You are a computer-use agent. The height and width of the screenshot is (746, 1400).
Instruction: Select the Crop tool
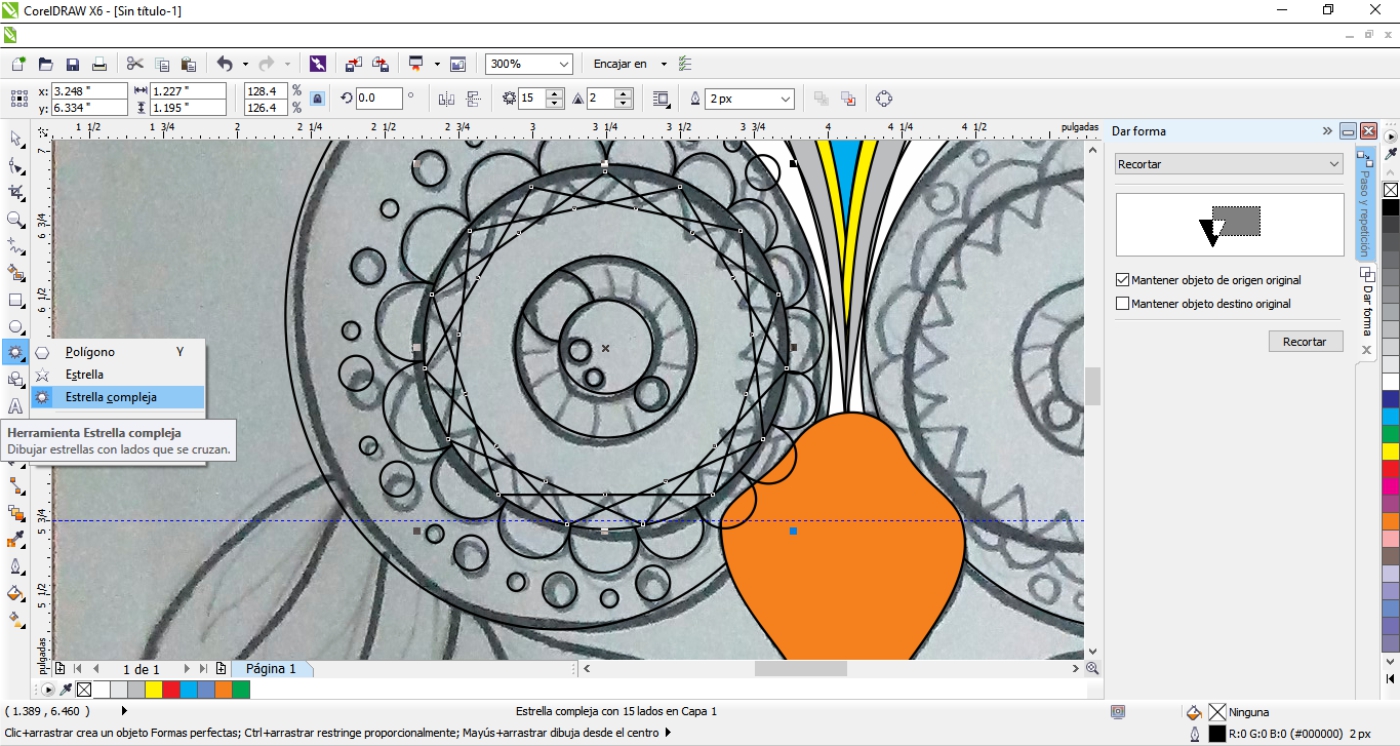[x=16, y=192]
